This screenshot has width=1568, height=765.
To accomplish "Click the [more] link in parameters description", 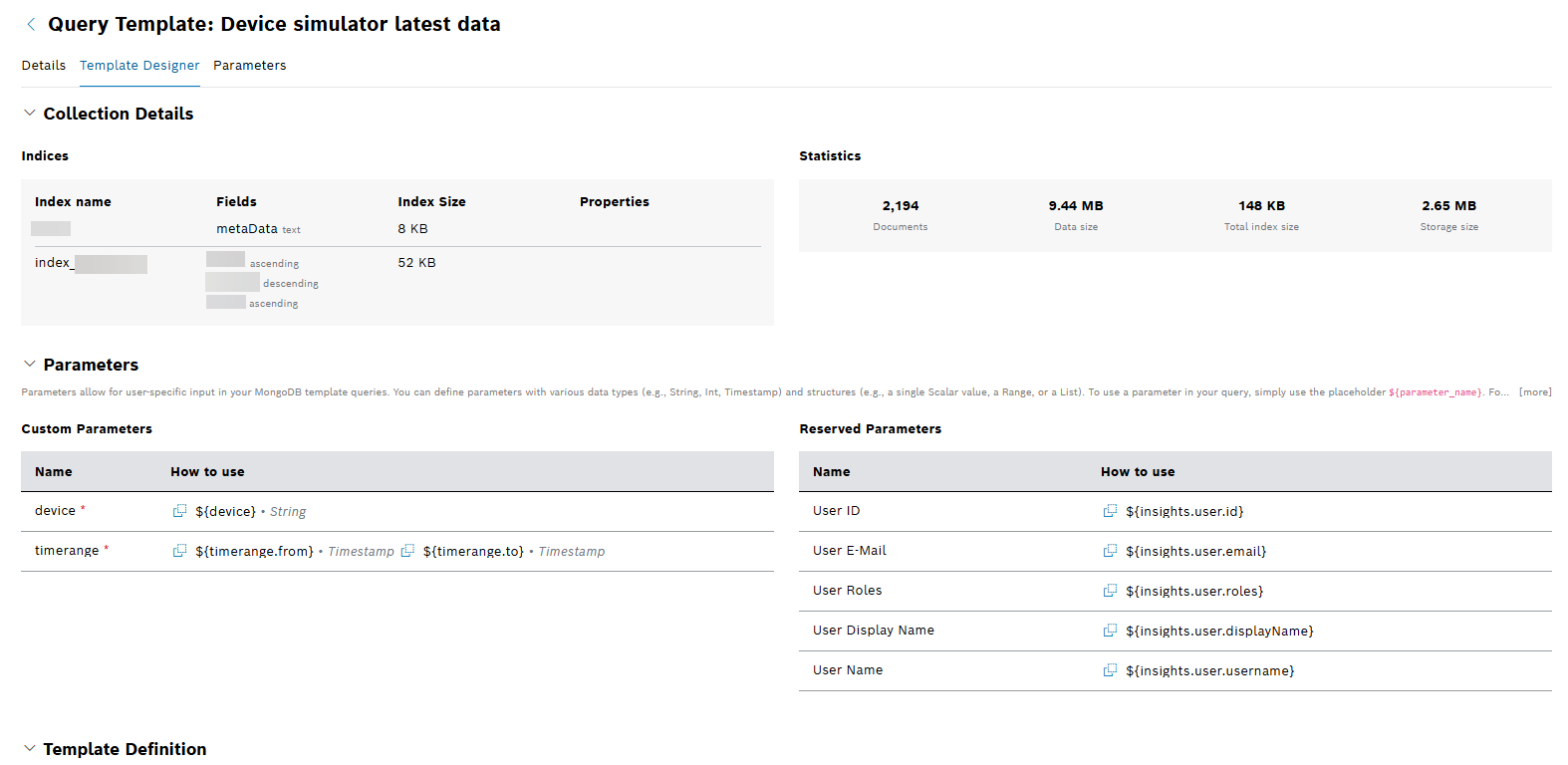I will click(x=1535, y=392).
